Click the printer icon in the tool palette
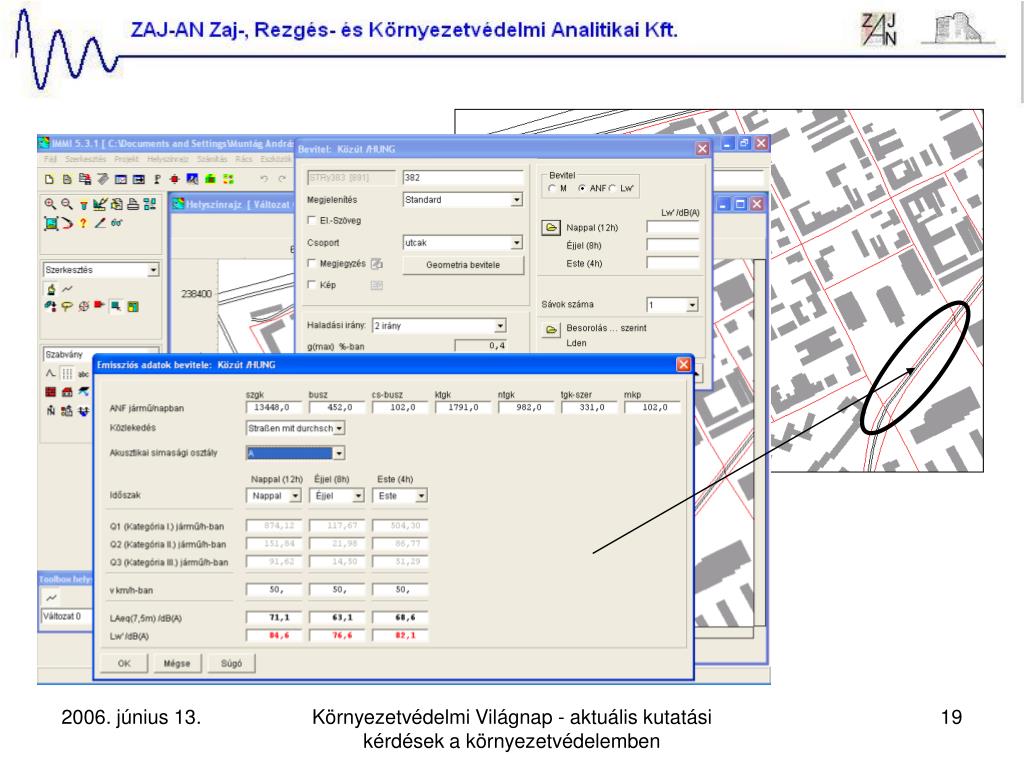Screen dimensions: 1024x768 133,204
